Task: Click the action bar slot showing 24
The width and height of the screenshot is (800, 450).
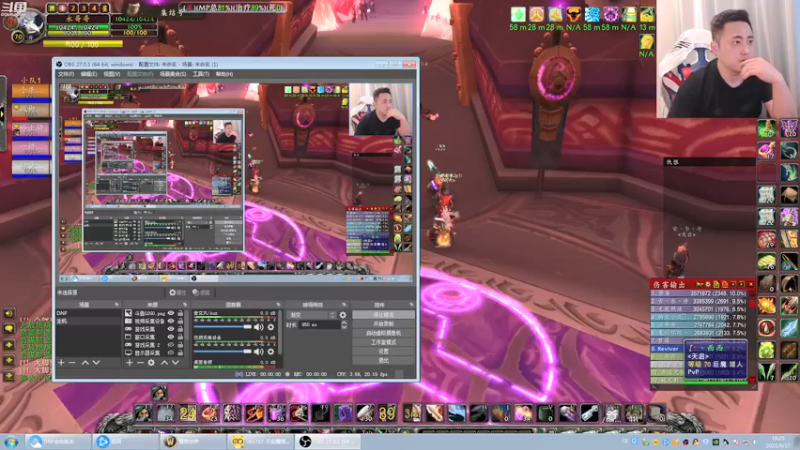Action: (x=187, y=413)
